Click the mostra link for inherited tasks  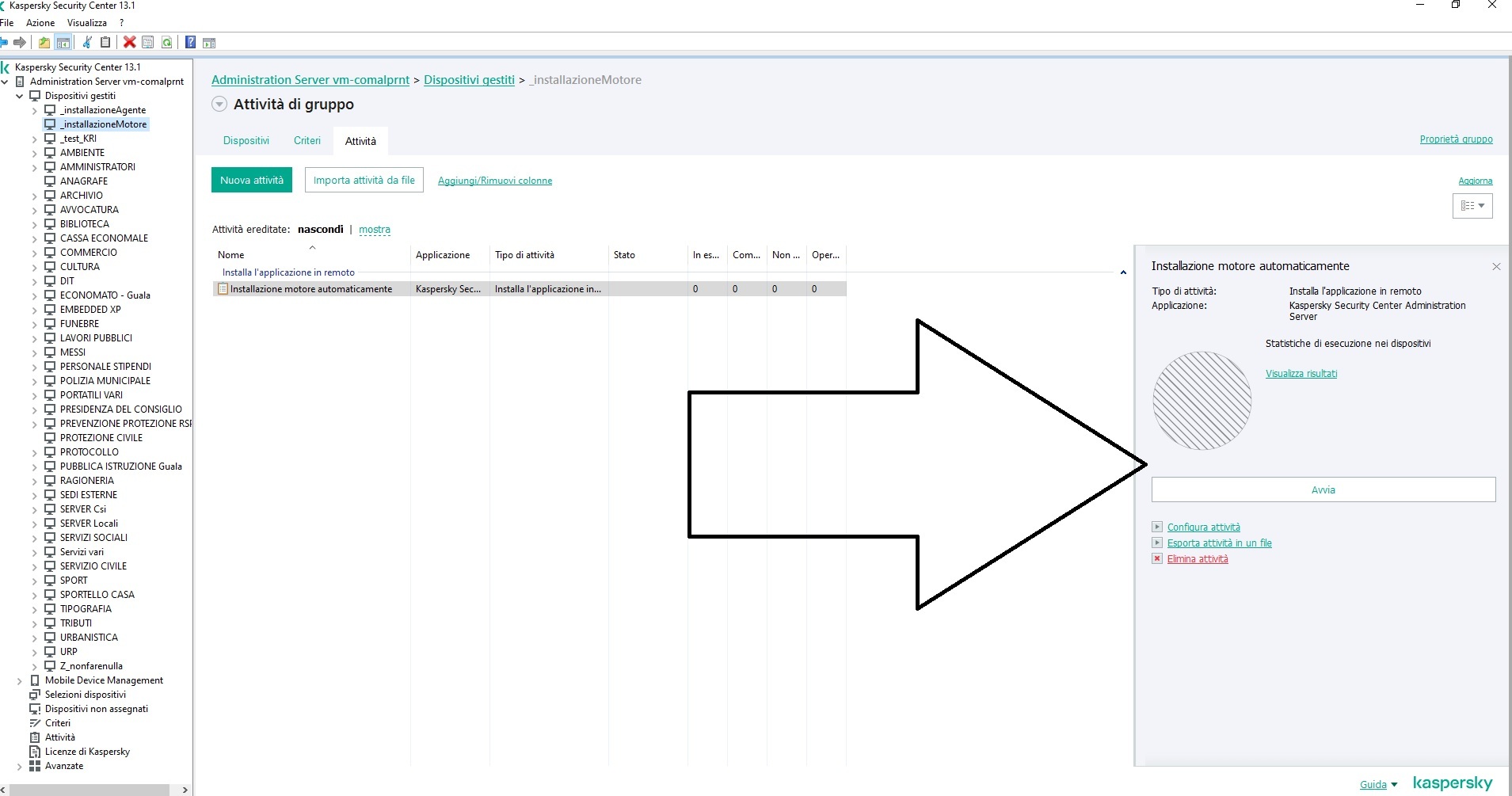(x=375, y=230)
